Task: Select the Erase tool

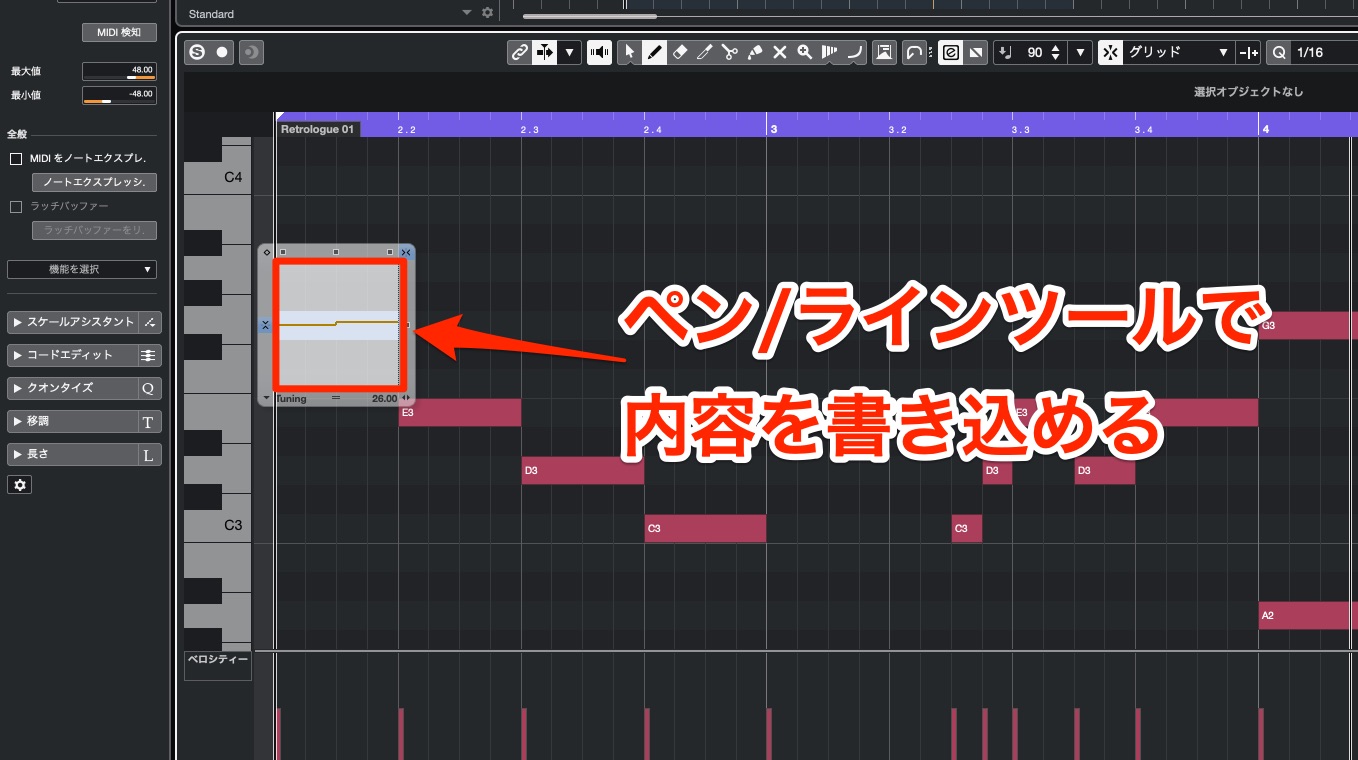Action: click(x=680, y=52)
